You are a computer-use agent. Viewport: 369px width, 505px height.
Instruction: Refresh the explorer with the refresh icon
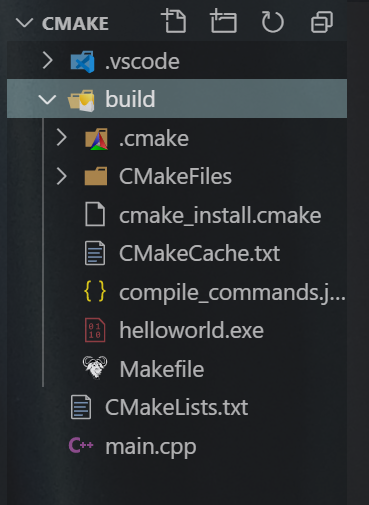coord(272,22)
